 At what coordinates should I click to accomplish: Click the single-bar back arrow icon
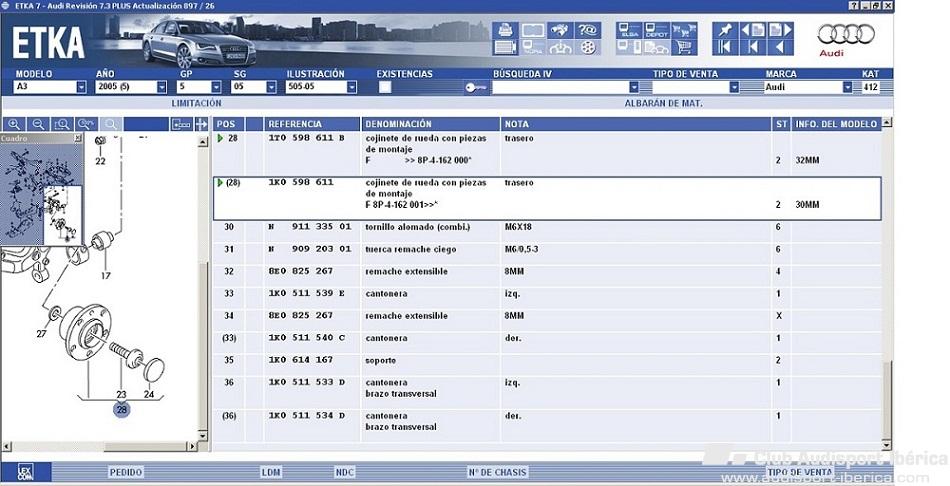coord(752,48)
